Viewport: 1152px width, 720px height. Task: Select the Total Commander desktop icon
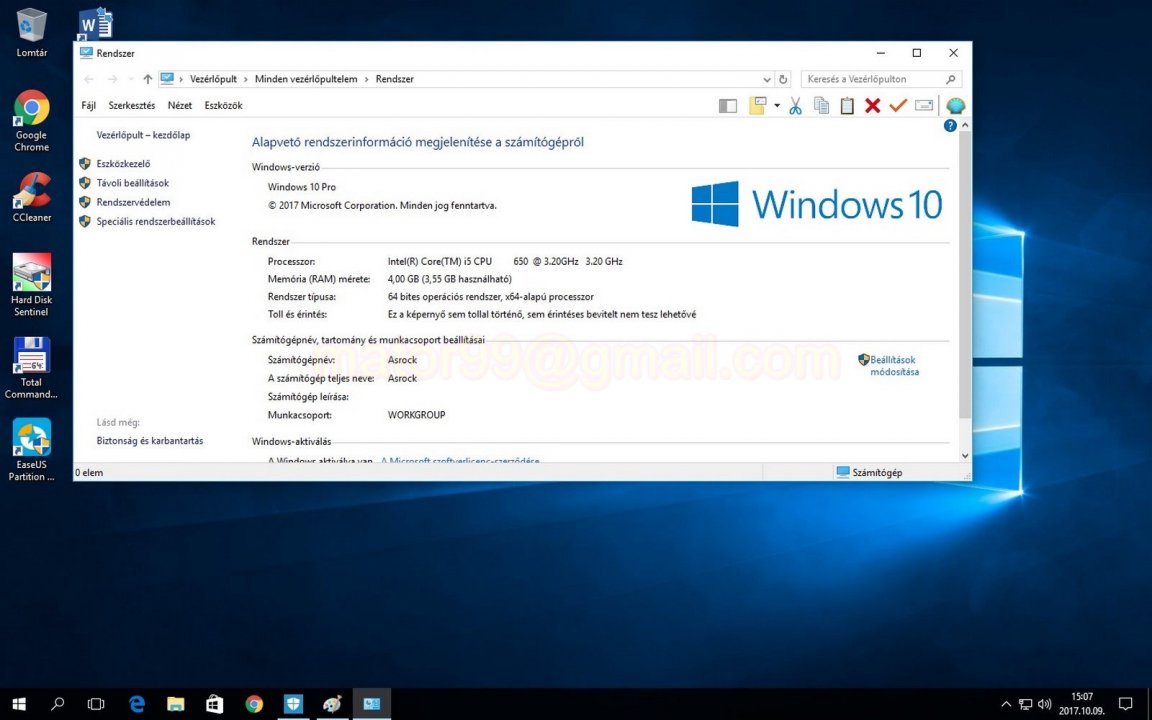click(32, 367)
